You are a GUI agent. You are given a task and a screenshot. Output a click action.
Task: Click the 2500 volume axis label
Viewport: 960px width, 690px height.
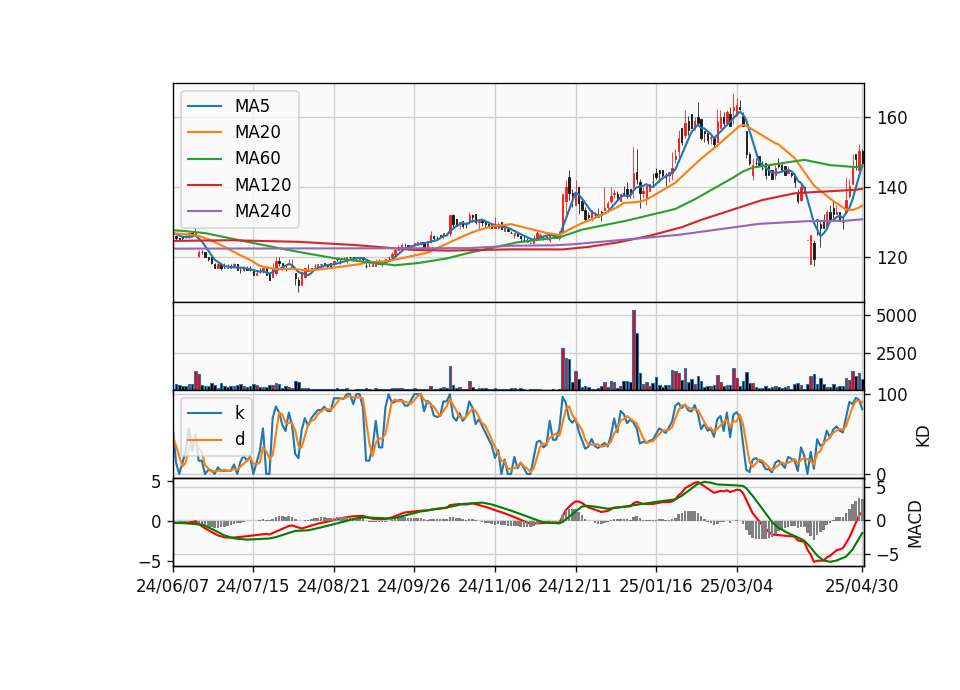897,354
